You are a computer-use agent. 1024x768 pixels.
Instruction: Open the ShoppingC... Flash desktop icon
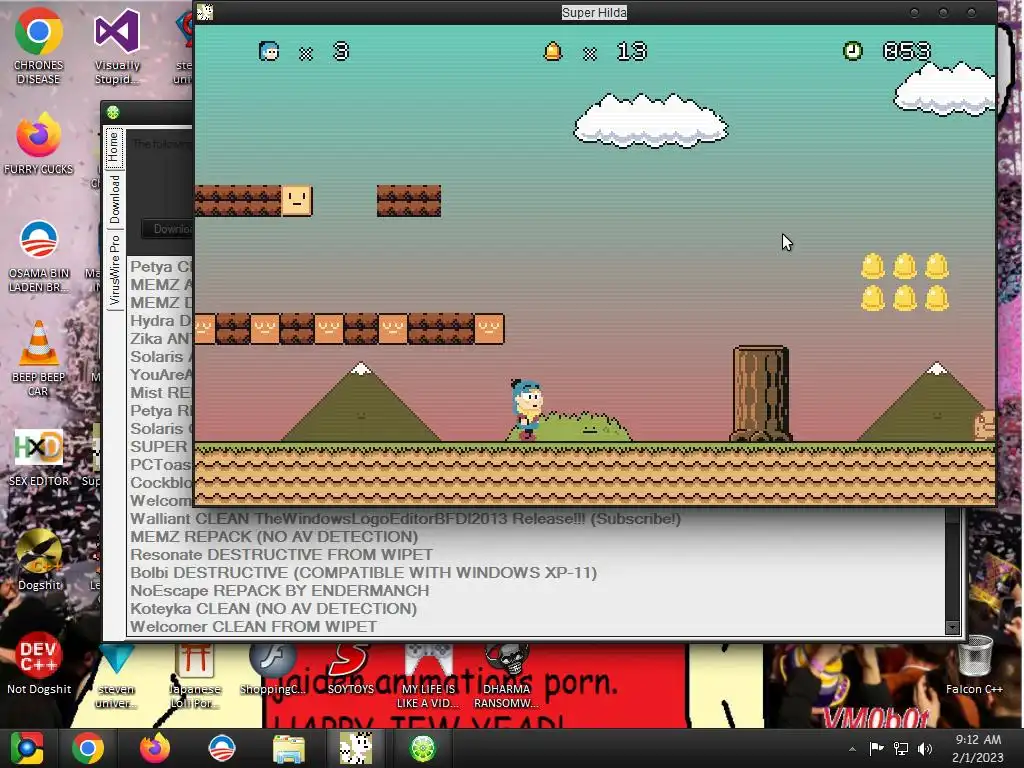tap(272, 670)
